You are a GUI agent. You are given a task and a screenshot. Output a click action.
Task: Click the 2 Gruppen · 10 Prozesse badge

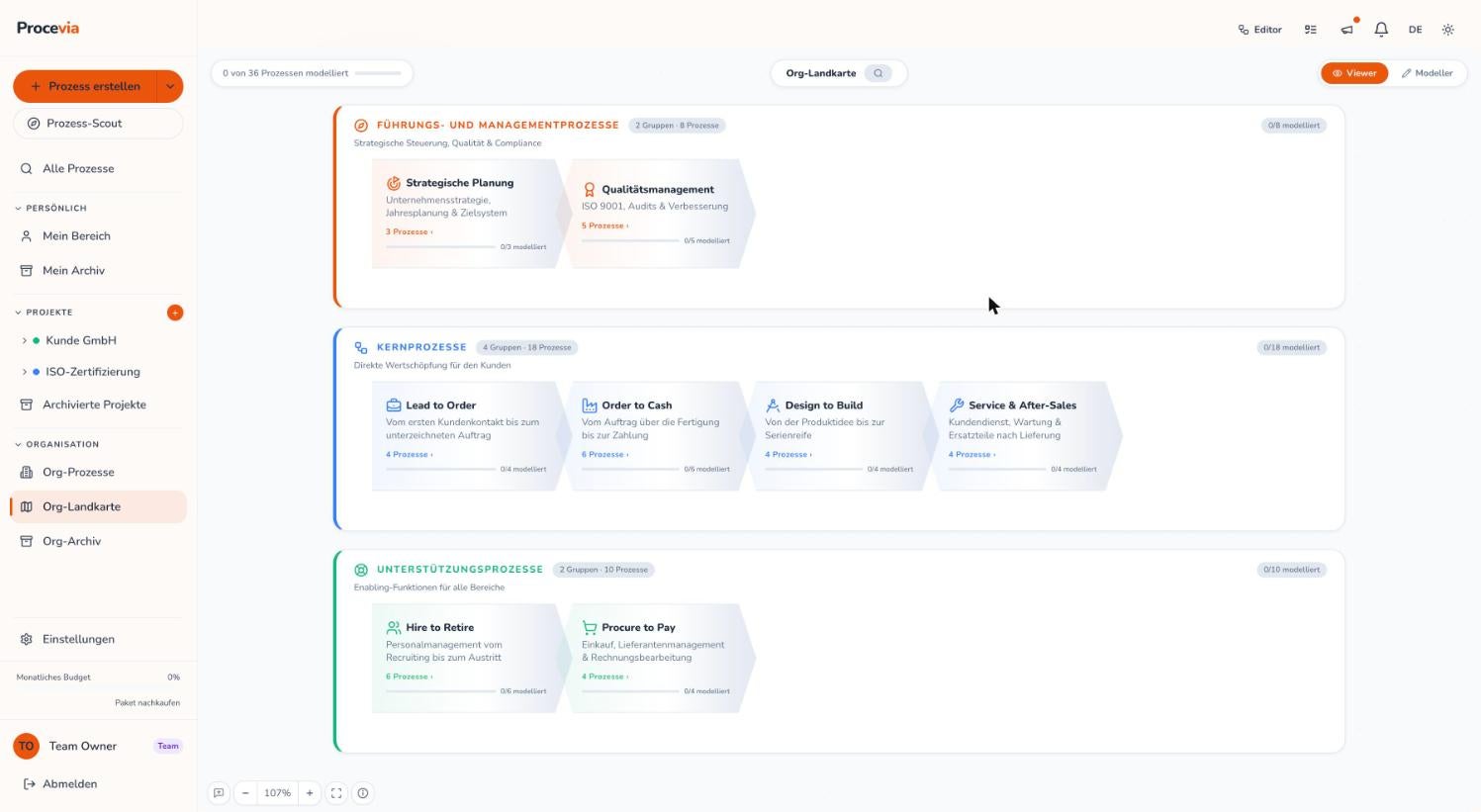(x=603, y=570)
